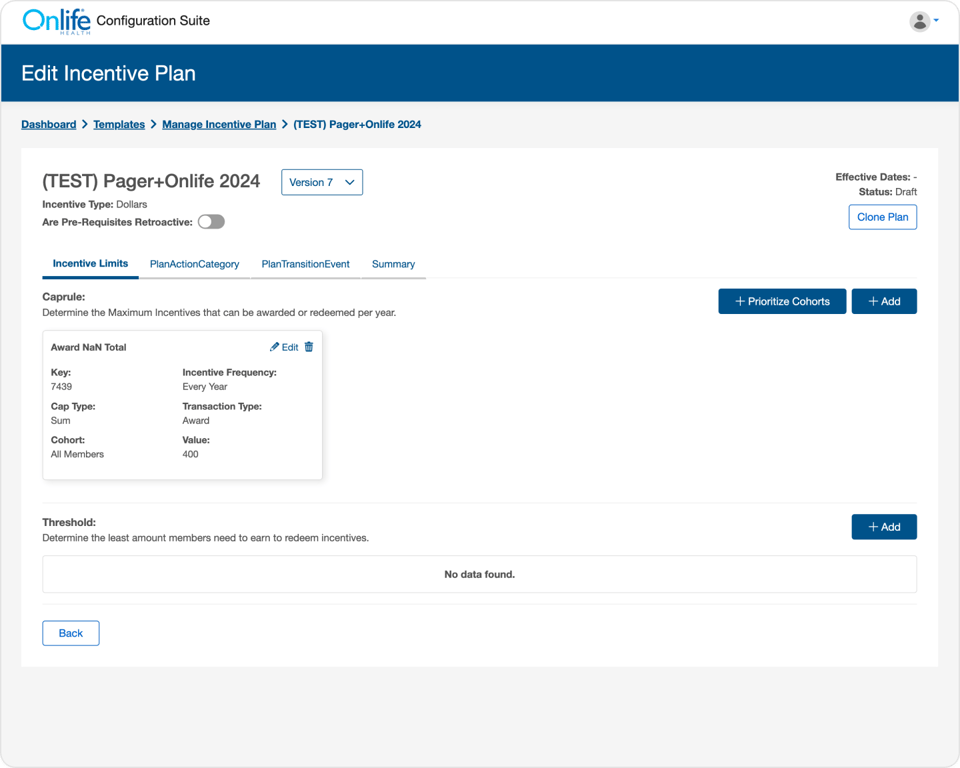Switch to the Incentive Limits tab
Screen dimensions: 960x768
[91, 264]
